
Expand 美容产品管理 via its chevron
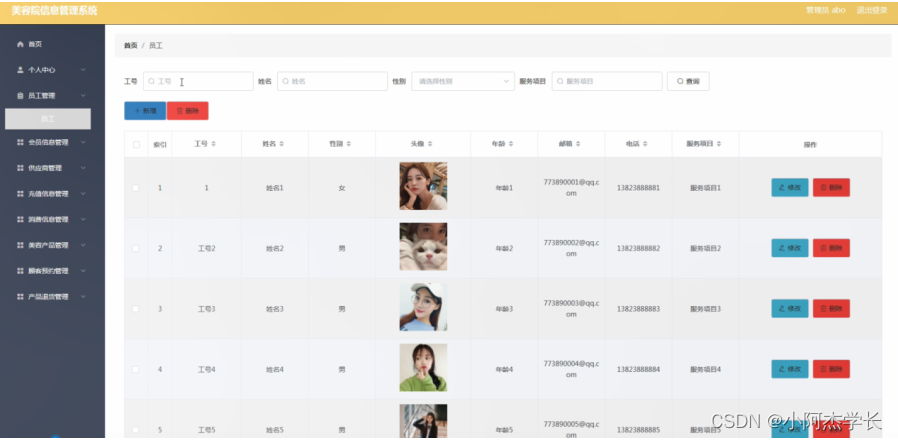(x=83, y=245)
